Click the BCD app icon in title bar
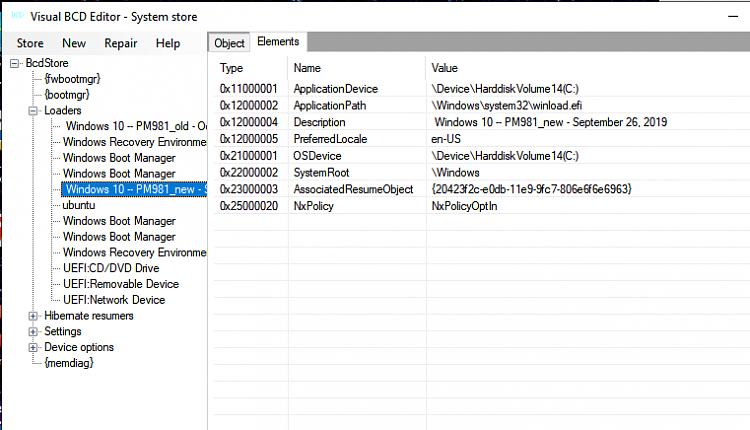Image resolution: width=750 pixels, height=430 pixels. click(18, 16)
